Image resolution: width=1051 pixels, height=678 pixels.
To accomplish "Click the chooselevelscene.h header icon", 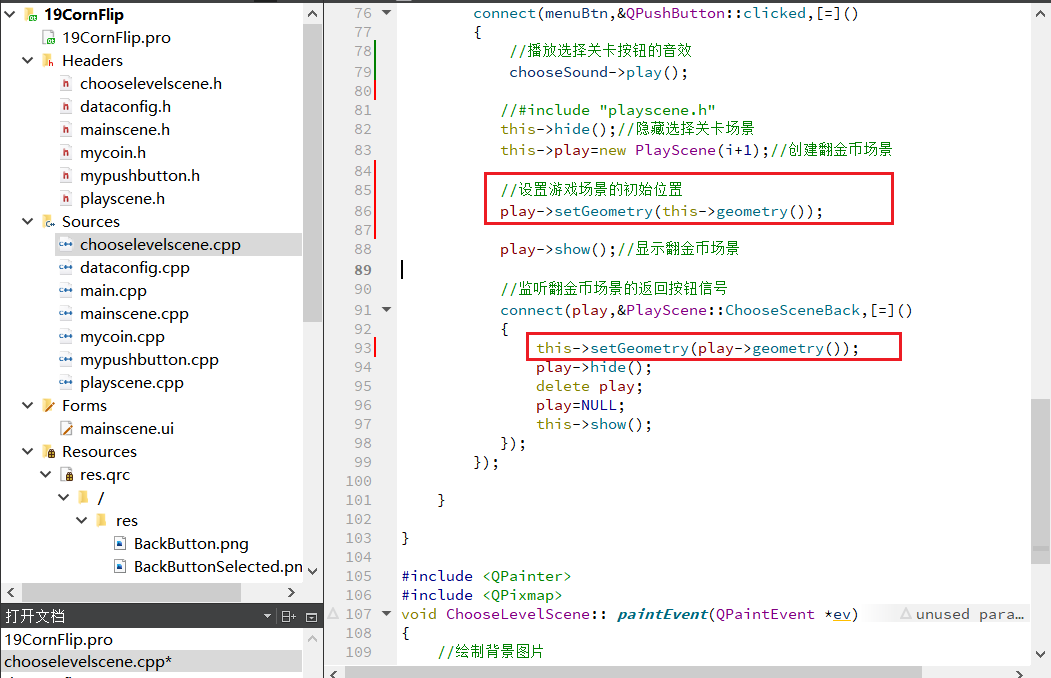I will (66, 84).
